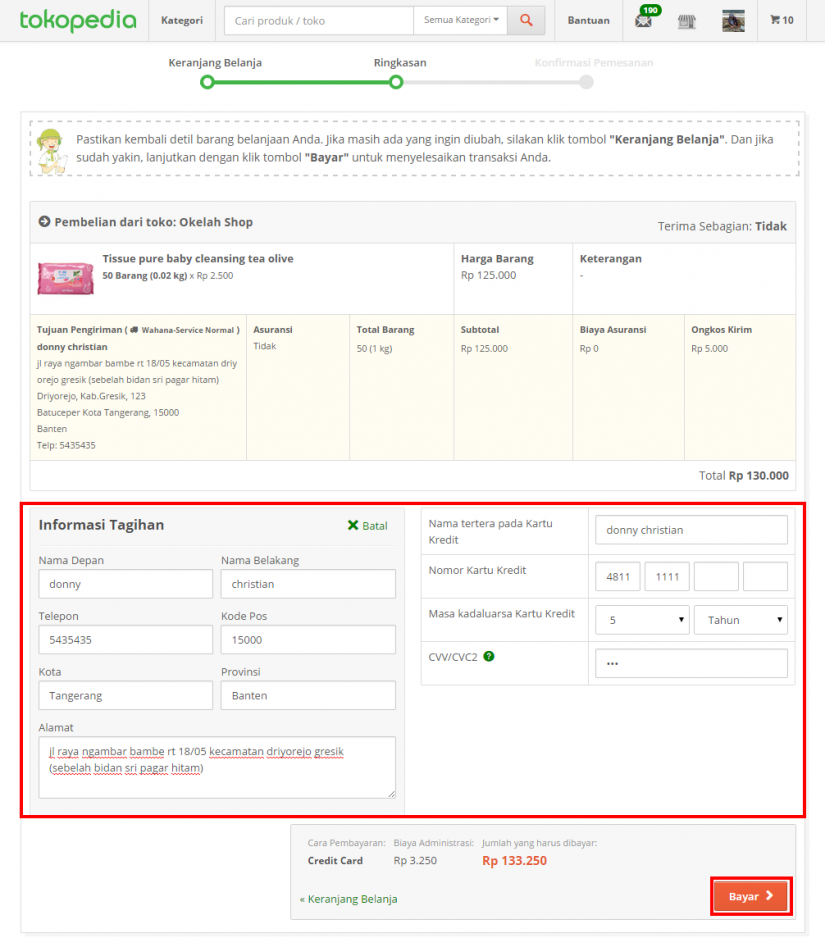The image size is (825, 947).
Task: Open the shopping cart with 10 items
Action: point(781,20)
